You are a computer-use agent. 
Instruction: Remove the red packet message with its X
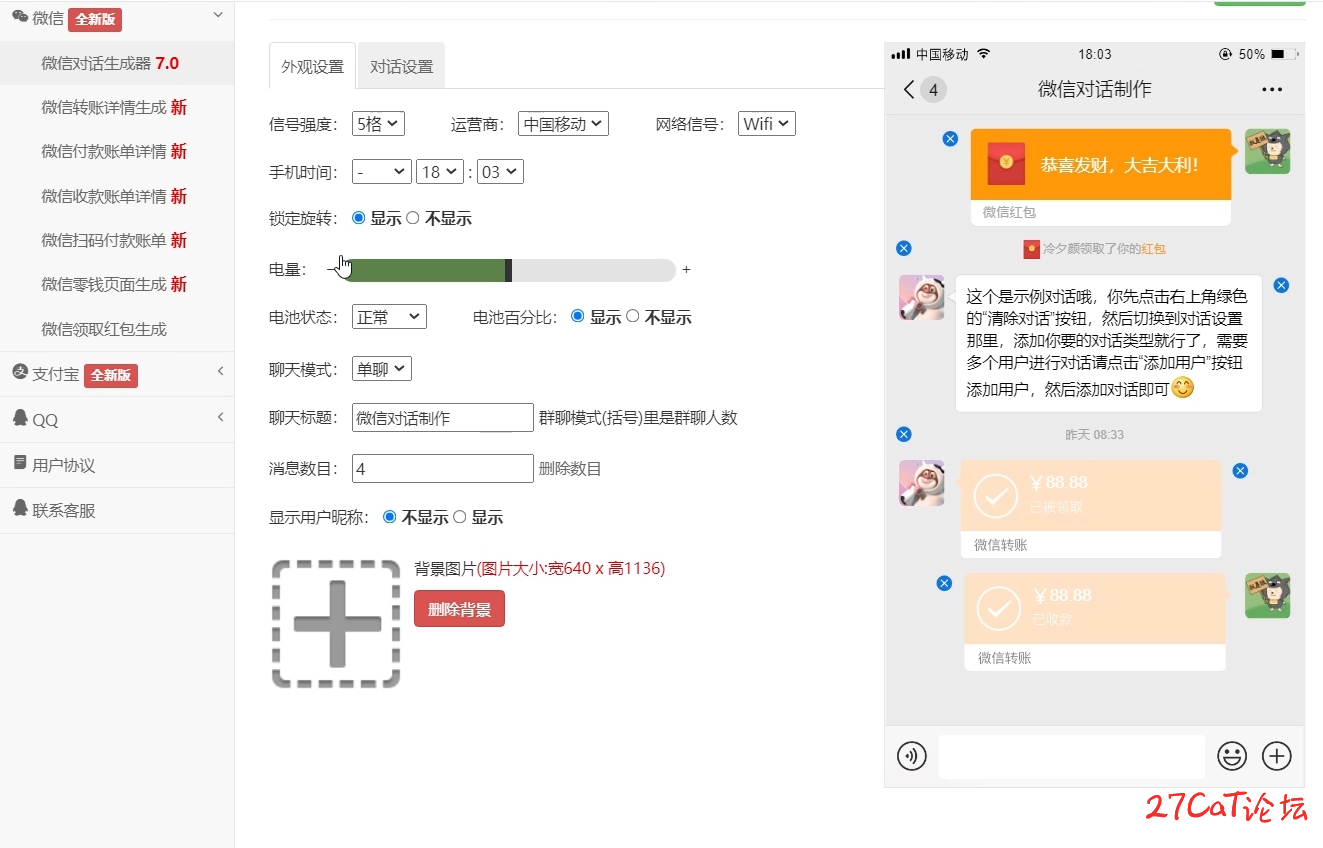point(950,139)
